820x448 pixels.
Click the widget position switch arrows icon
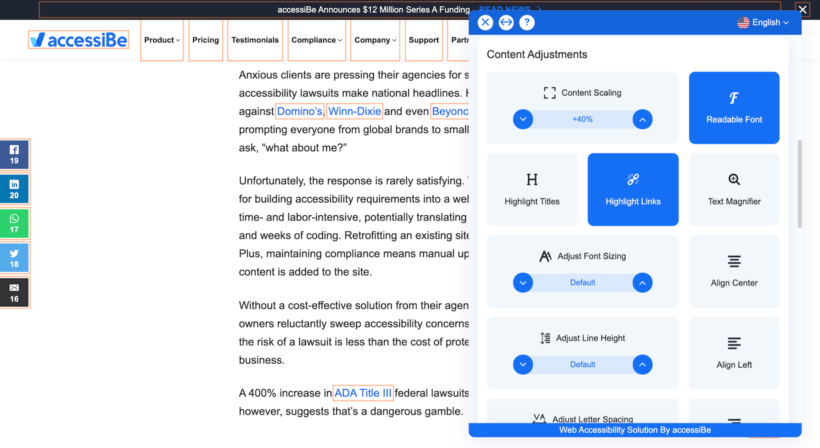pos(506,22)
